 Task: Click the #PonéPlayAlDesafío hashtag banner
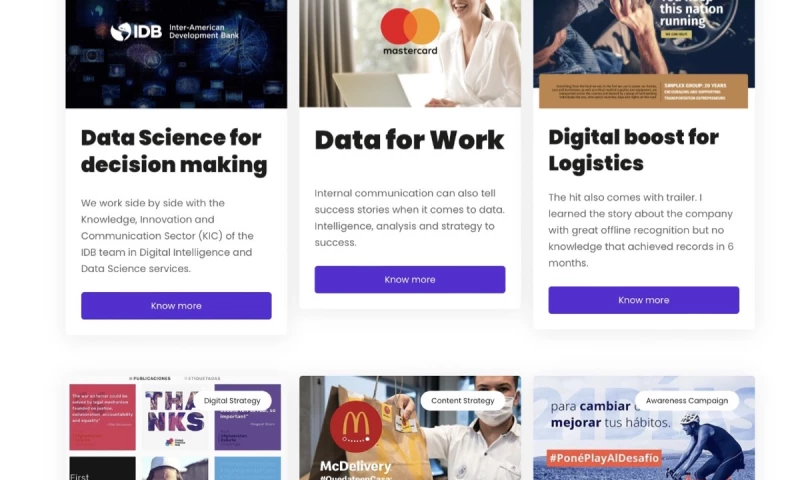(604, 458)
